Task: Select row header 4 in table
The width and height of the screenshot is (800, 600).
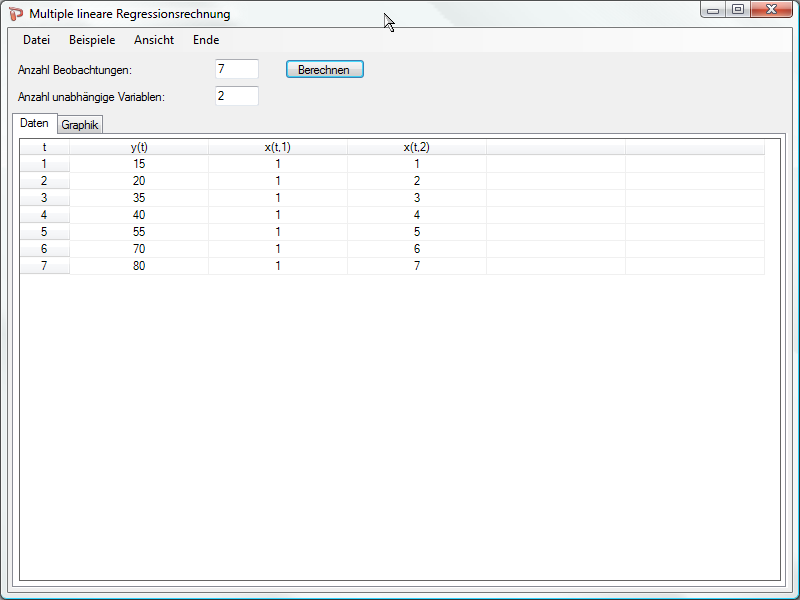Action: (x=44, y=215)
